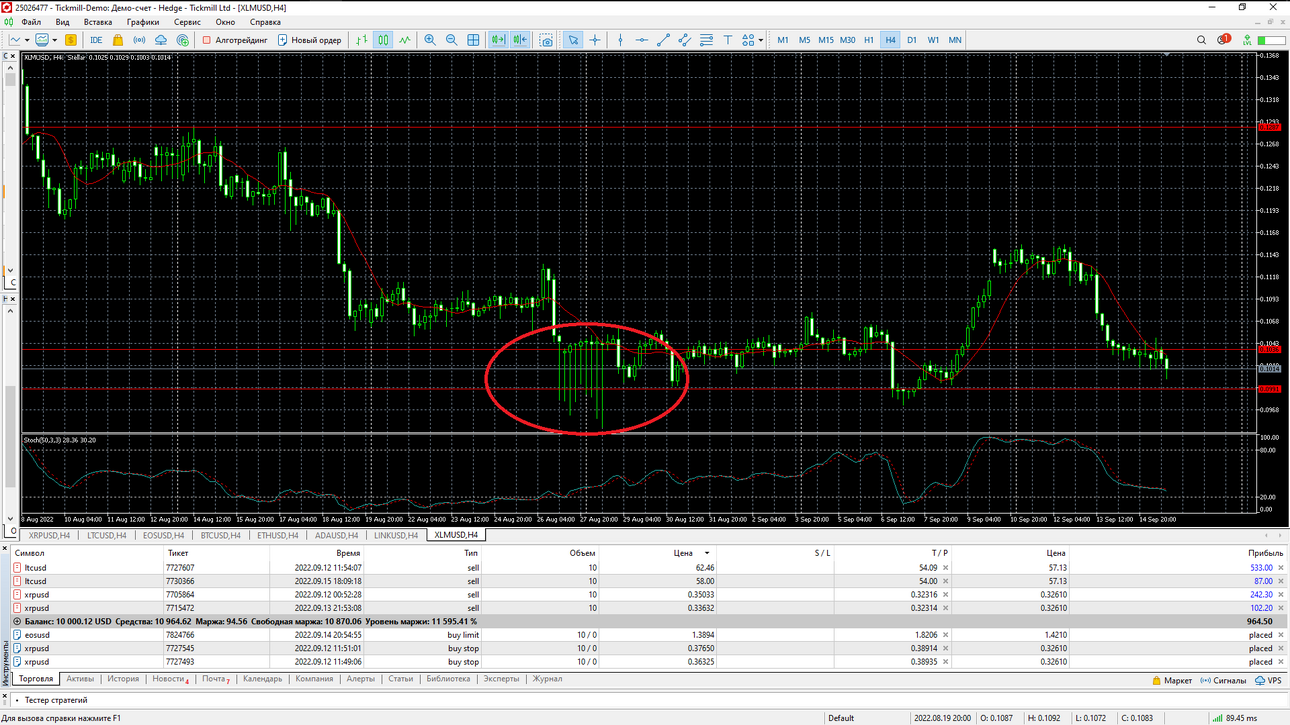Draw a horizontal line

pos(642,40)
